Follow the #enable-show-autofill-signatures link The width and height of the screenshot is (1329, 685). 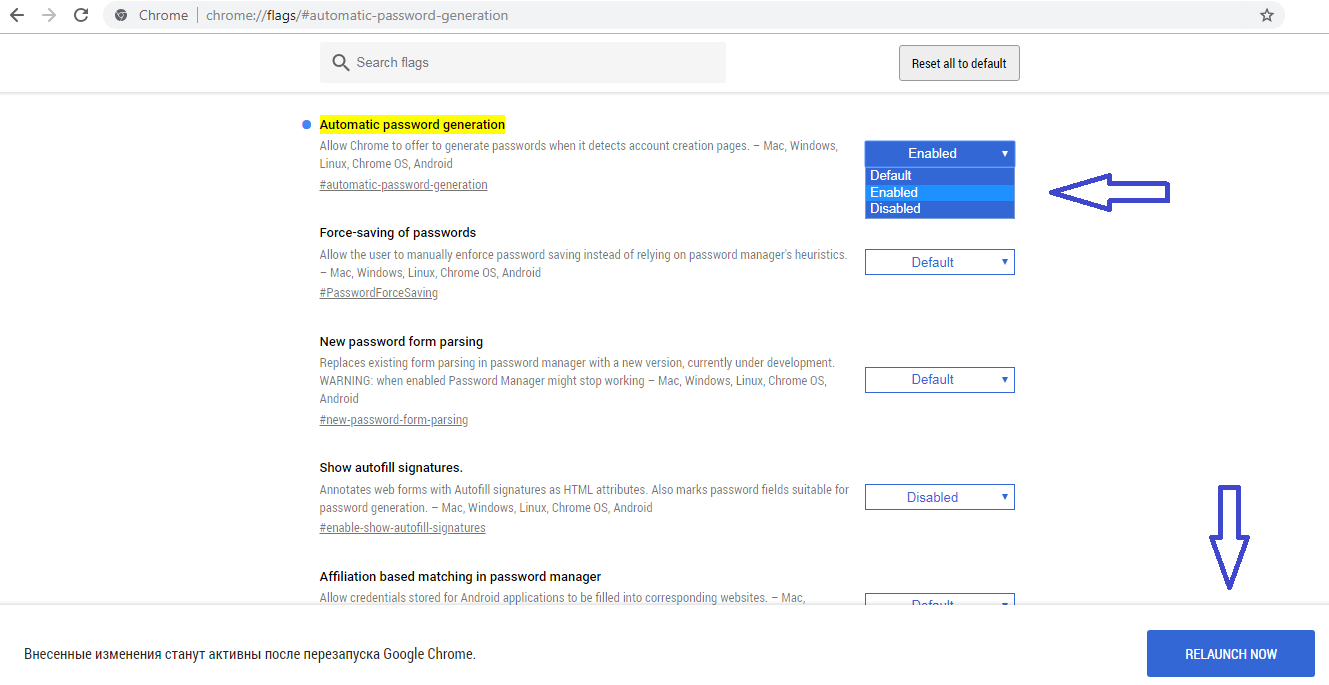click(x=403, y=528)
